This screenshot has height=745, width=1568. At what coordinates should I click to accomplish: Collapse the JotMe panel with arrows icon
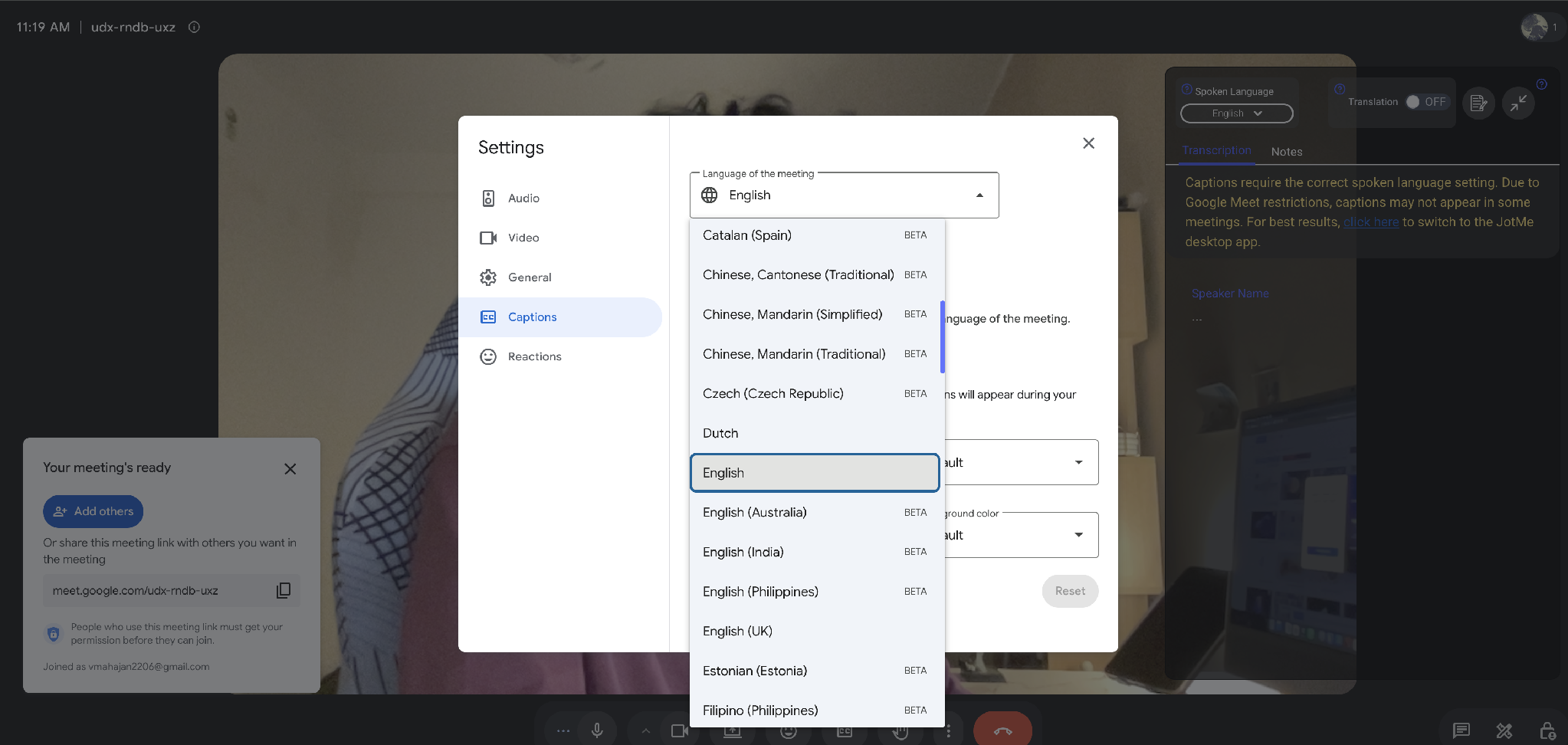[x=1518, y=103]
